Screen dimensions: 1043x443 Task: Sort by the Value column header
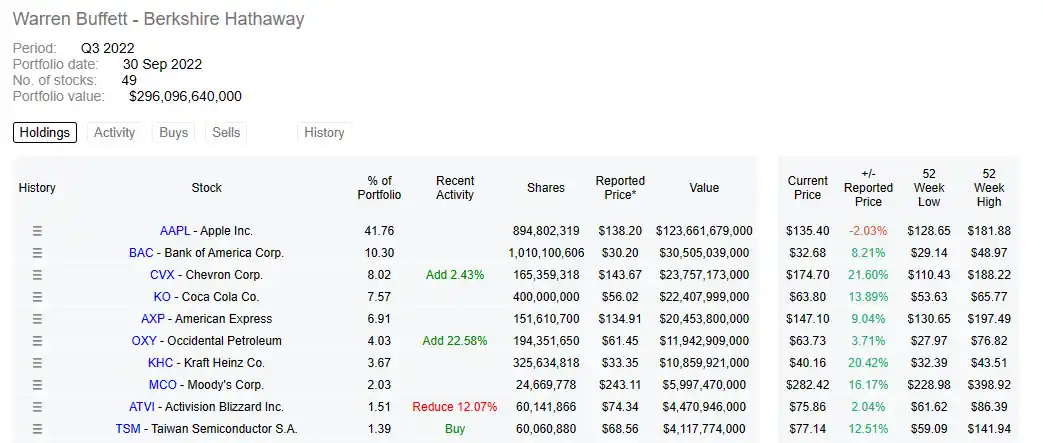pos(704,188)
